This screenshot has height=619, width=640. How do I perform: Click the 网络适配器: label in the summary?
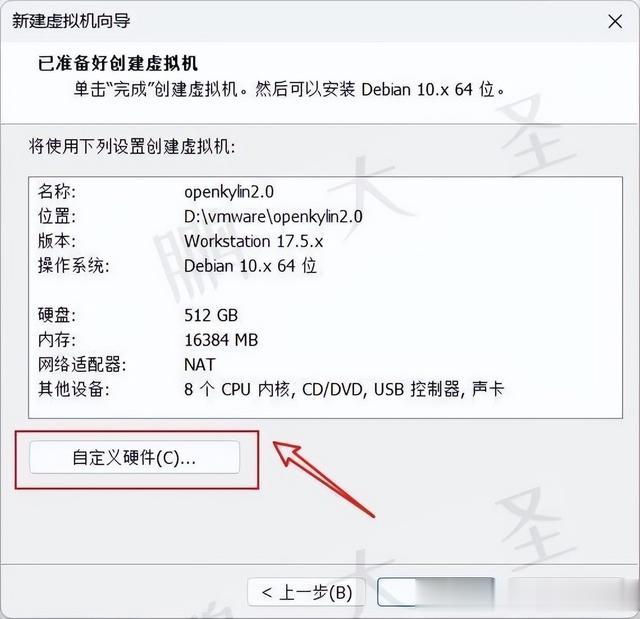click(82, 364)
